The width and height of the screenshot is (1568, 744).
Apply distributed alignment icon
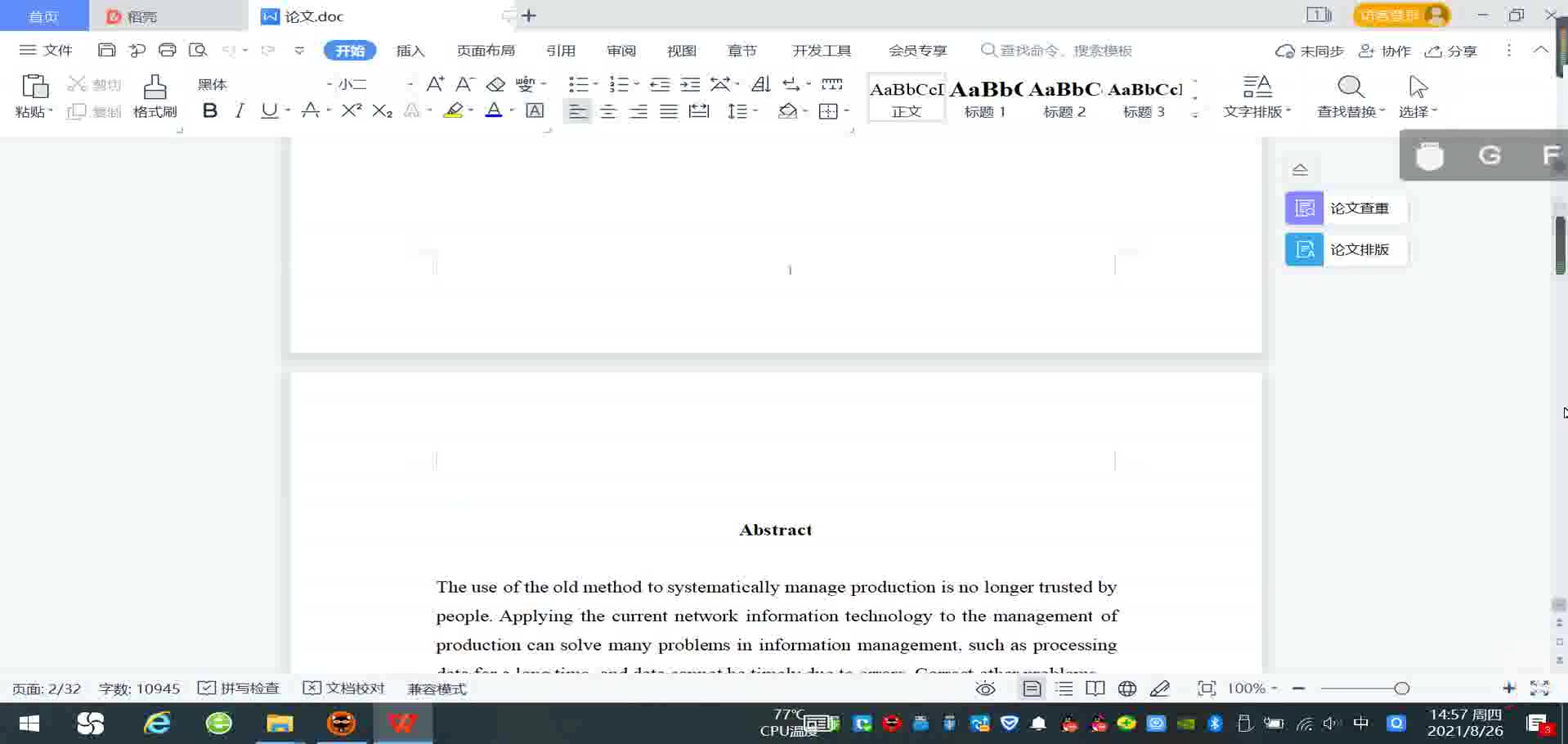tap(699, 110)
